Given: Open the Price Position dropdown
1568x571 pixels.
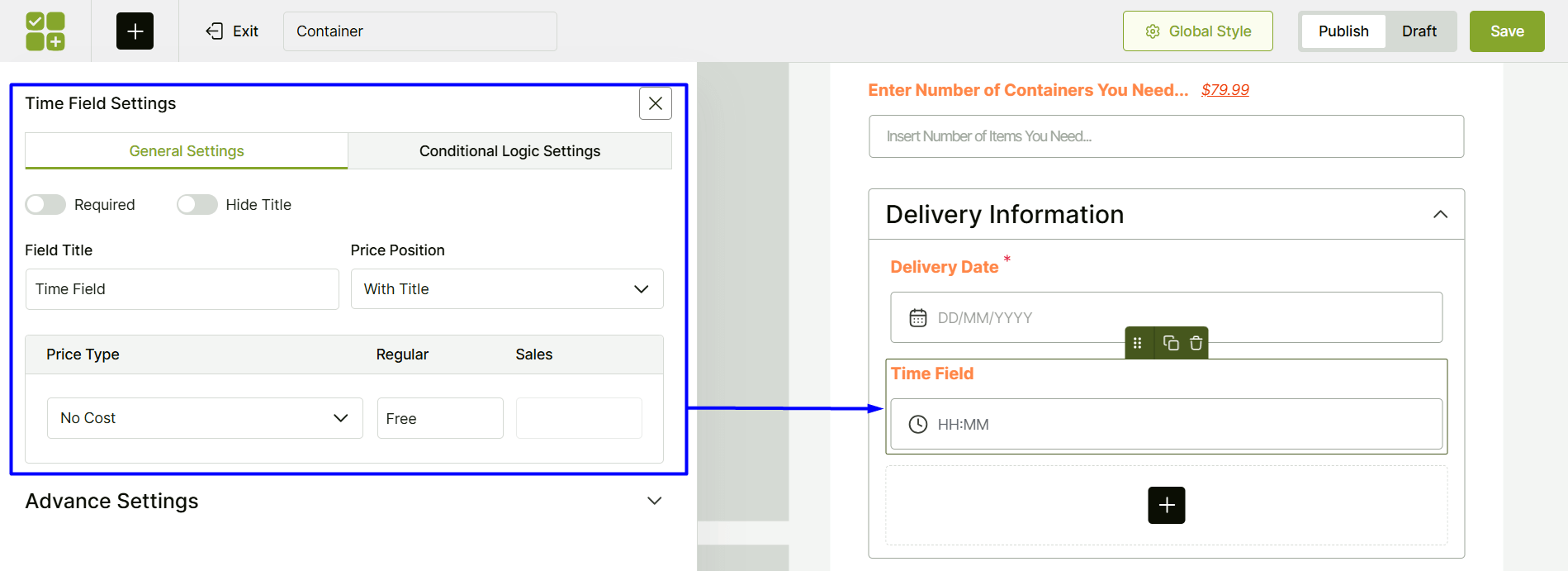Looking at the screenshot, I should 506,289.
